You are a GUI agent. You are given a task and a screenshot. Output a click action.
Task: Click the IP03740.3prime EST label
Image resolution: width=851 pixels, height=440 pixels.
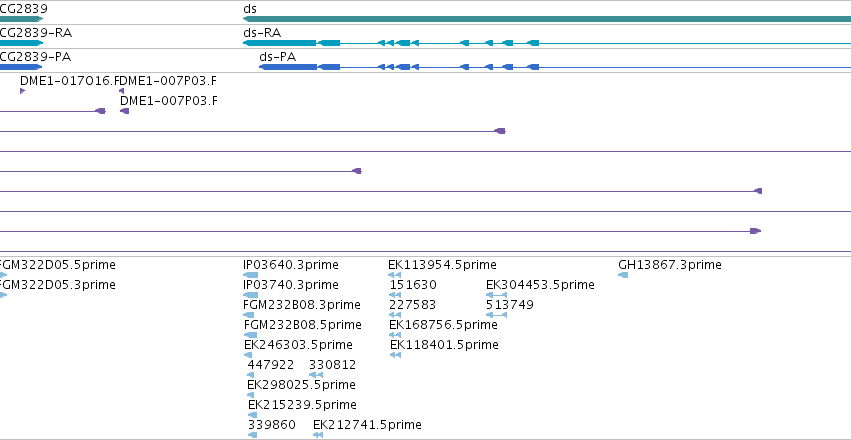(291, 285)
